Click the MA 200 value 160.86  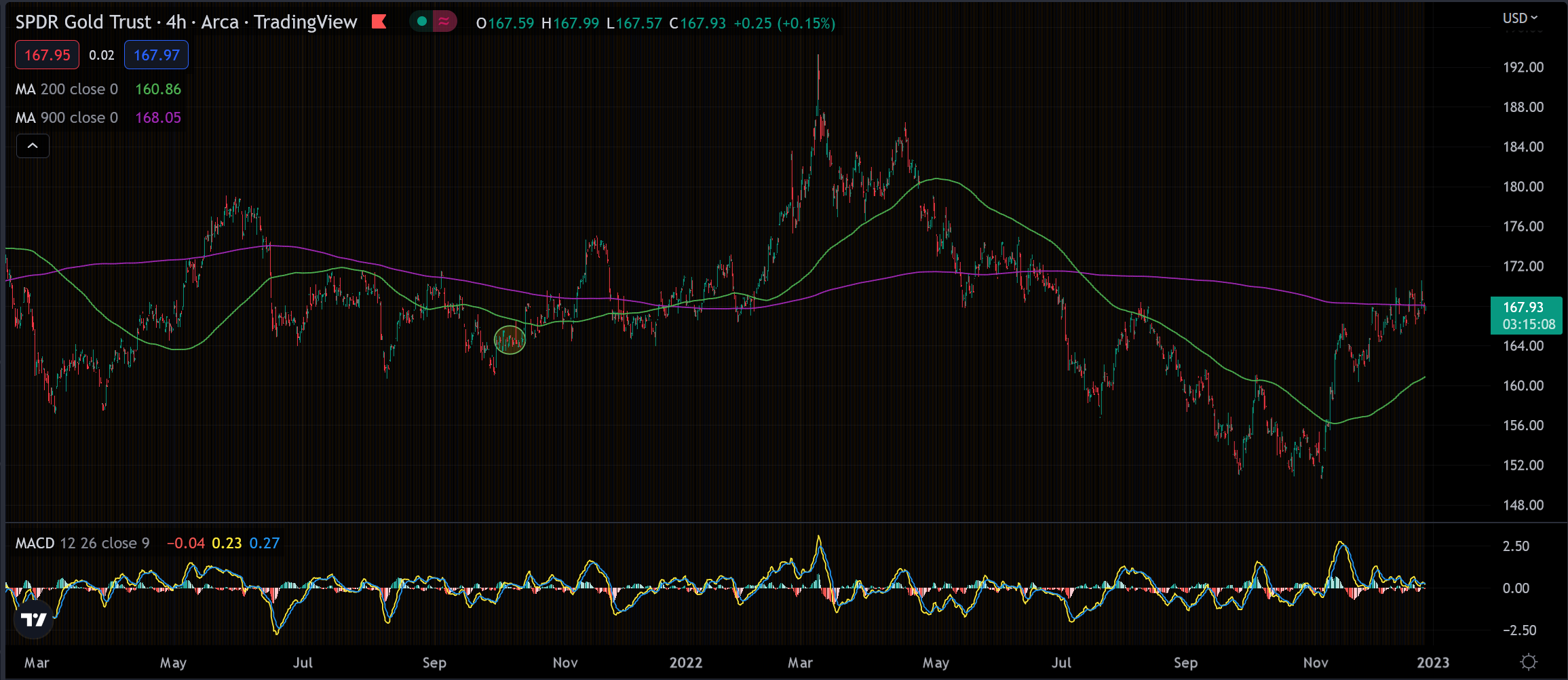point(158,89)
